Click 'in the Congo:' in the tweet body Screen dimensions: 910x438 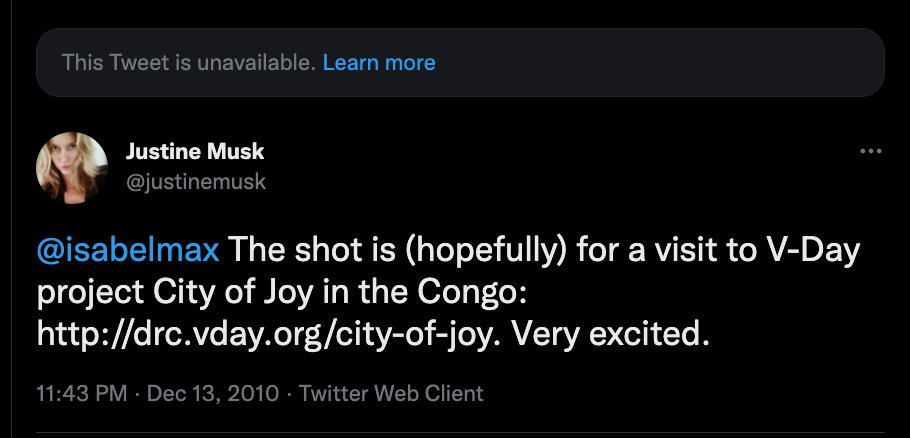(x=411, y=292)
